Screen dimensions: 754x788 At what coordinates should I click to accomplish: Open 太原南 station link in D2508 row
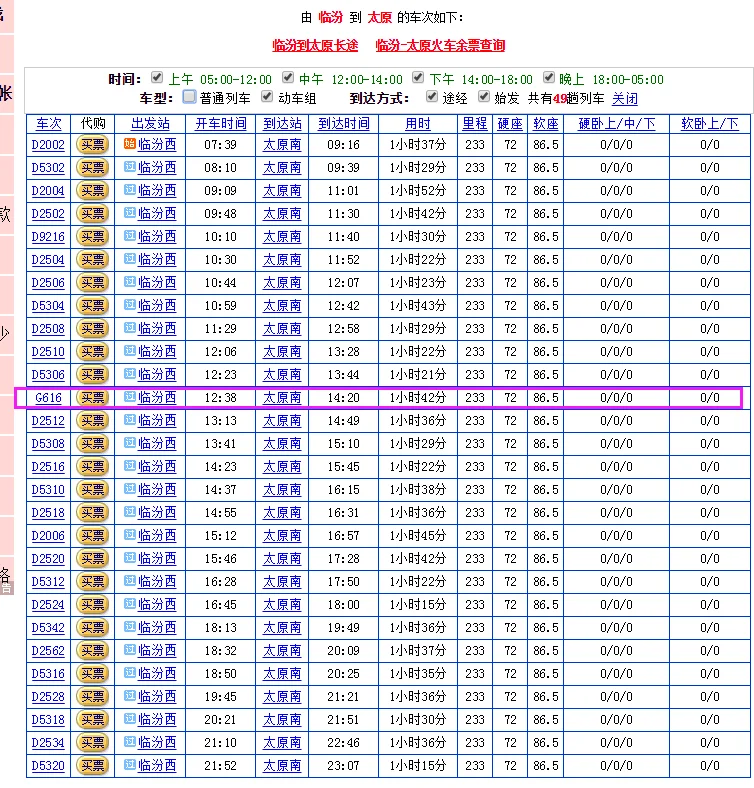point(282,329)
